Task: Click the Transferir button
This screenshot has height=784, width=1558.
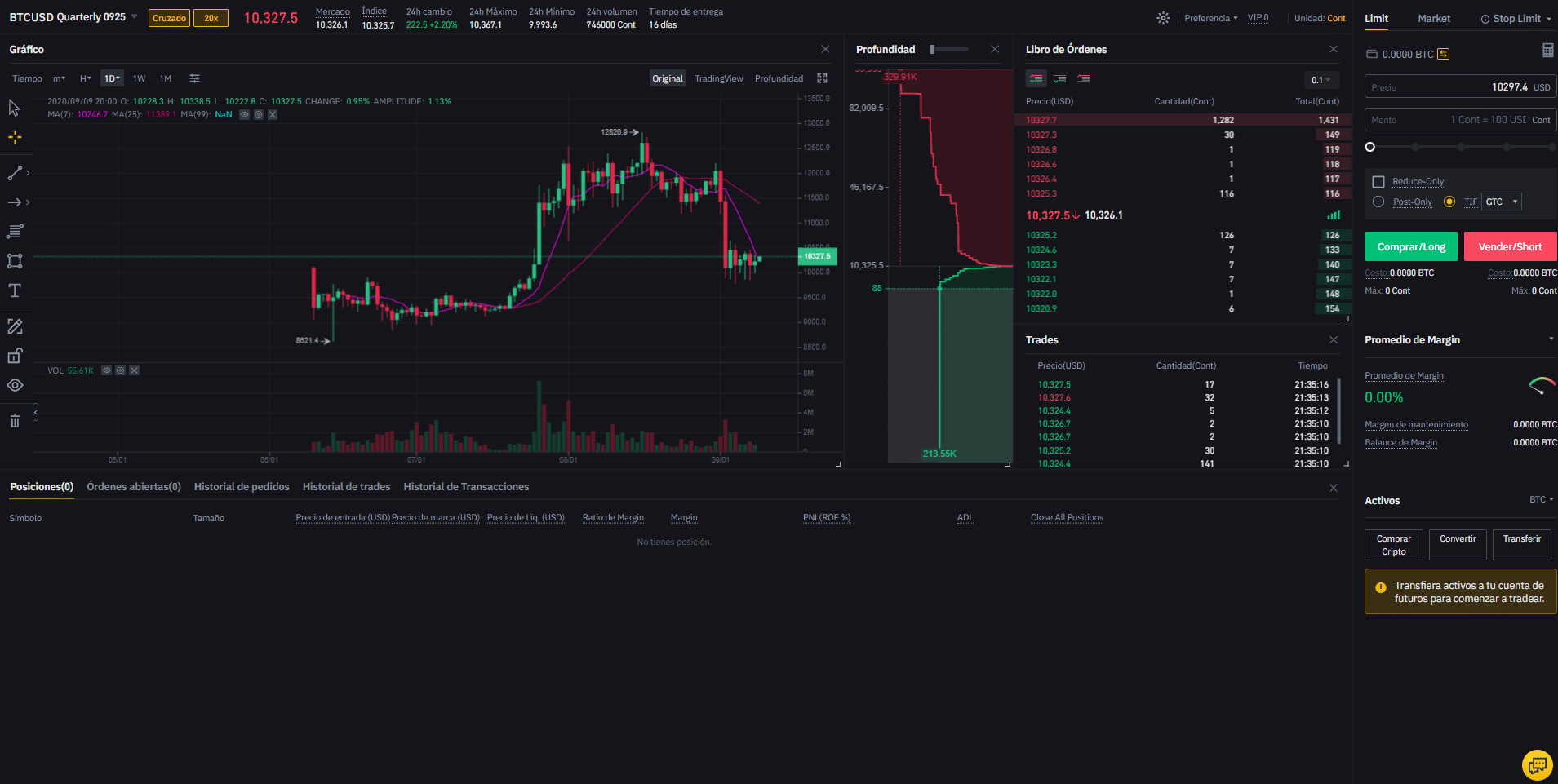Action: (1522, 545)
